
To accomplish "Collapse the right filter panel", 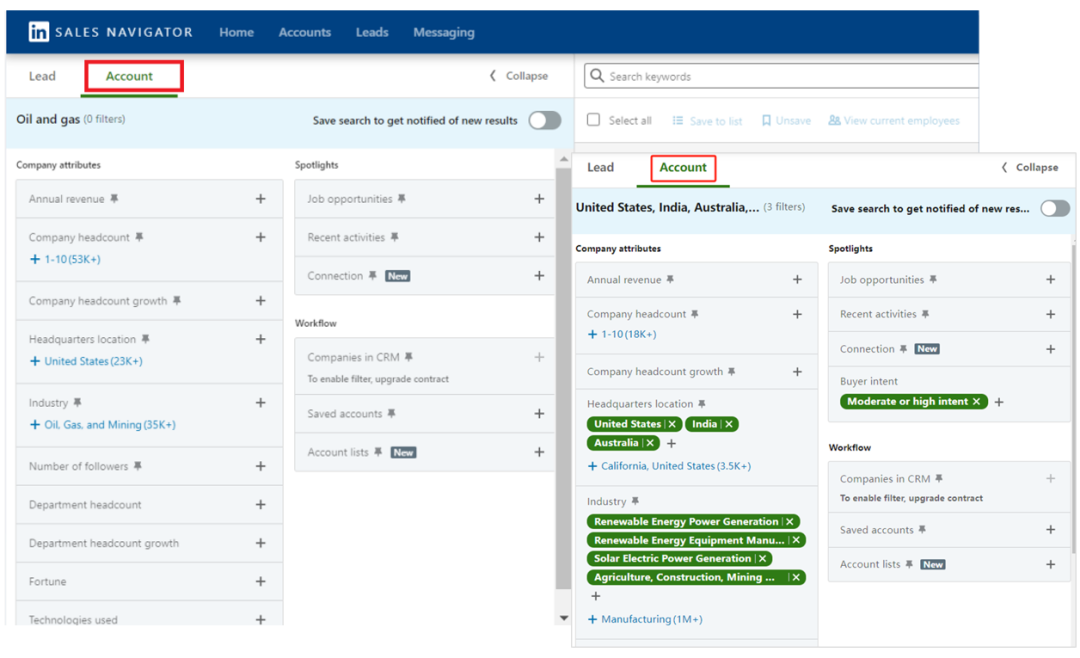I will click(x=1030, y=167).
